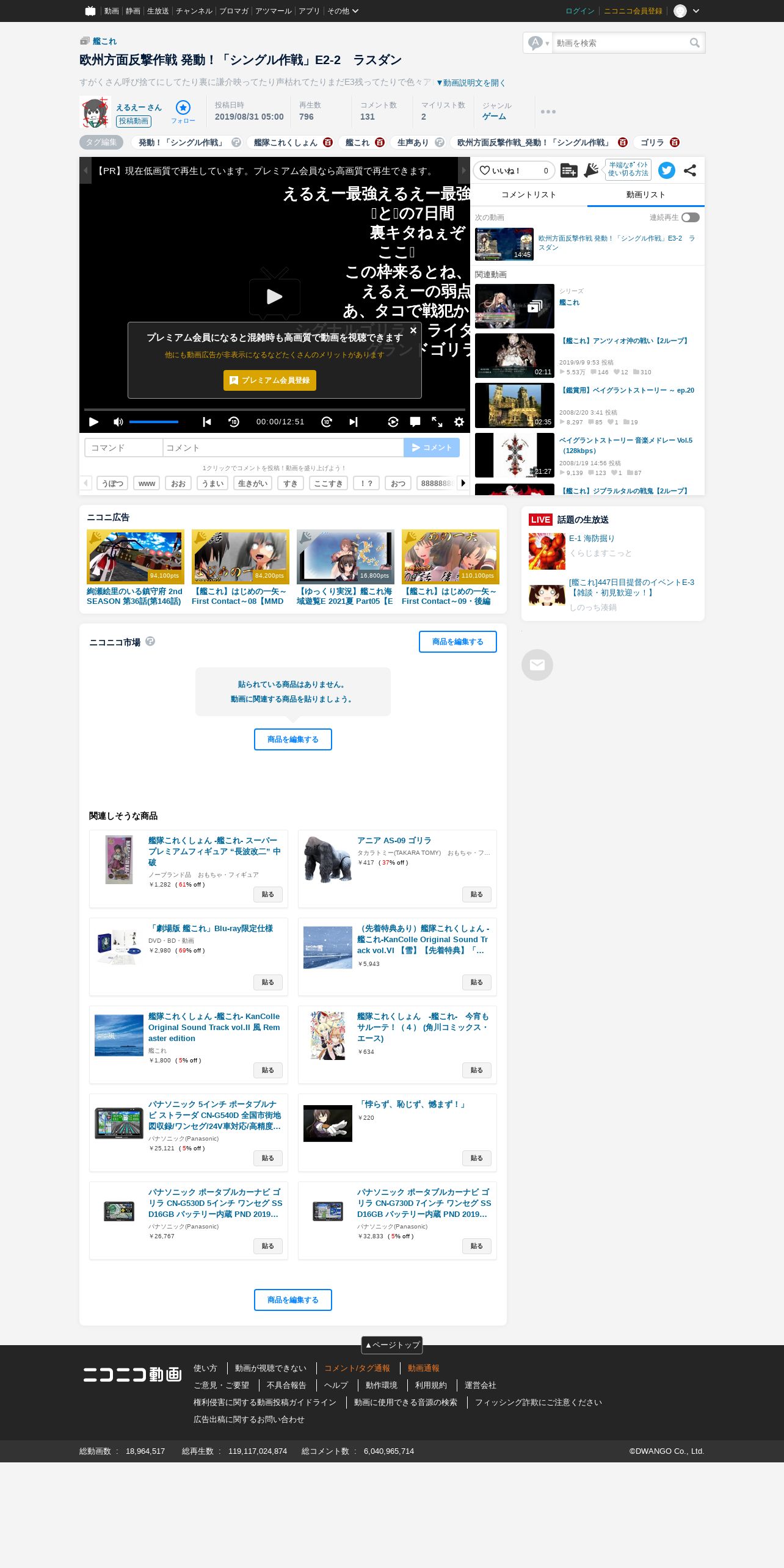This screenshot has width=784, height=1568.
Task: Toggle loop playback icon
Action: click(x=393, y=422)
